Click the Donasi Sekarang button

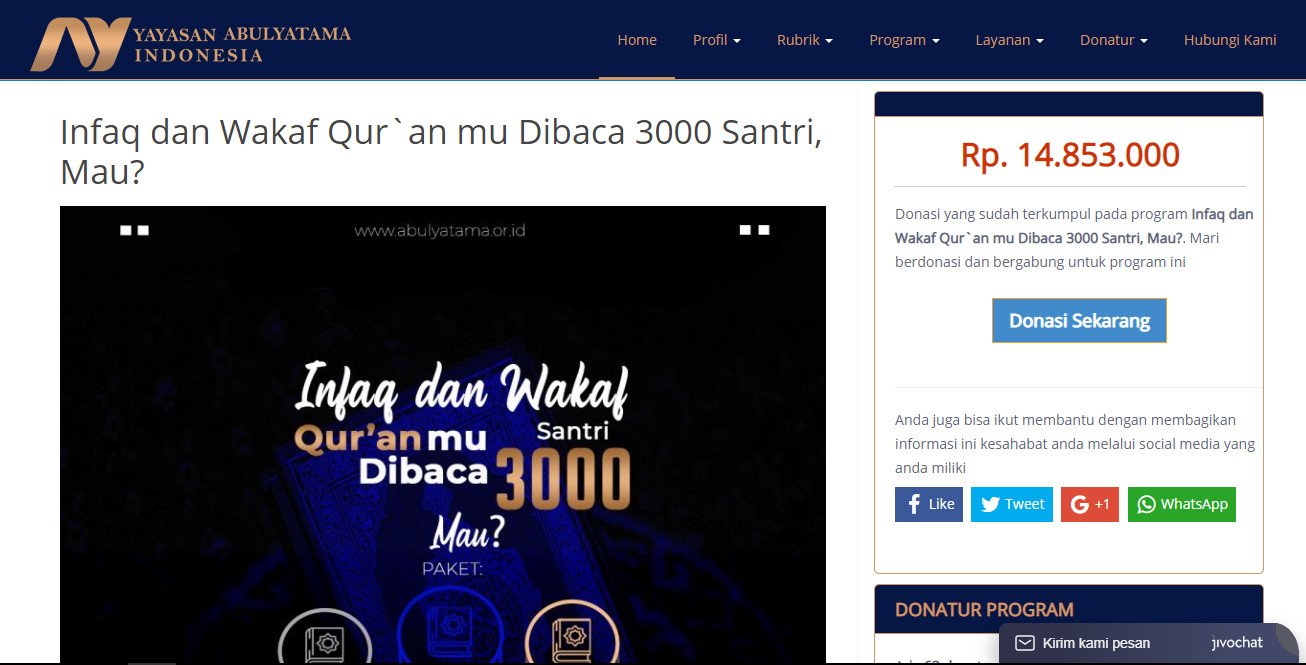click(x=1079, y=321)
